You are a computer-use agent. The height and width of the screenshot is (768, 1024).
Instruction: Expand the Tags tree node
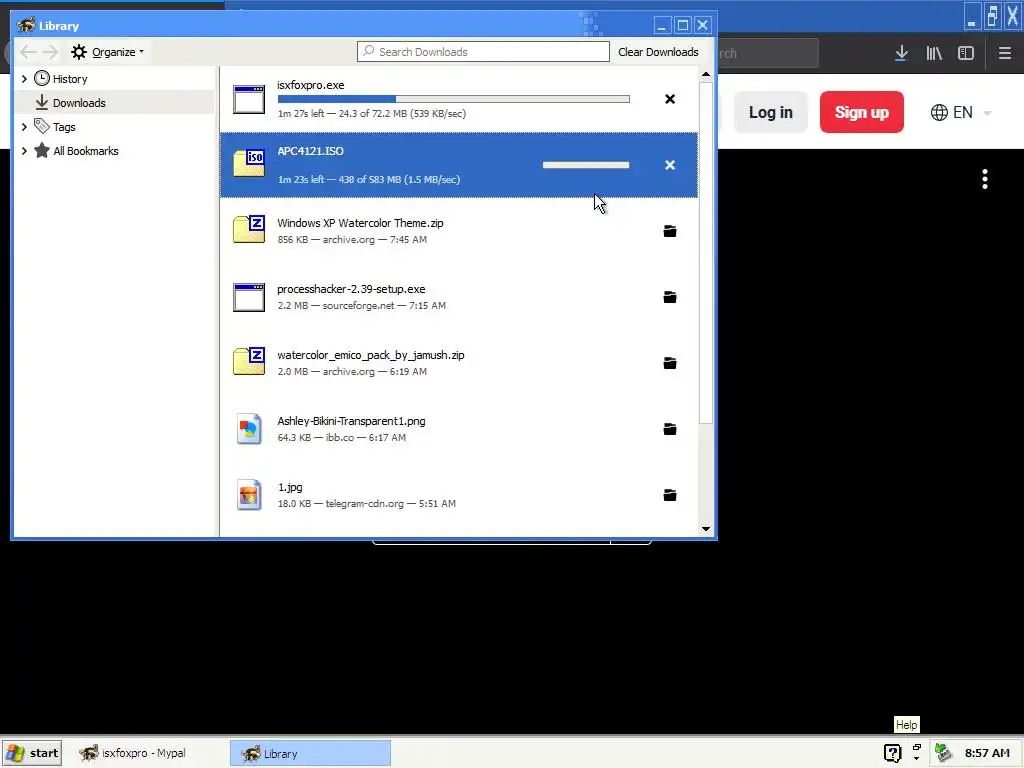coord(24,127)
